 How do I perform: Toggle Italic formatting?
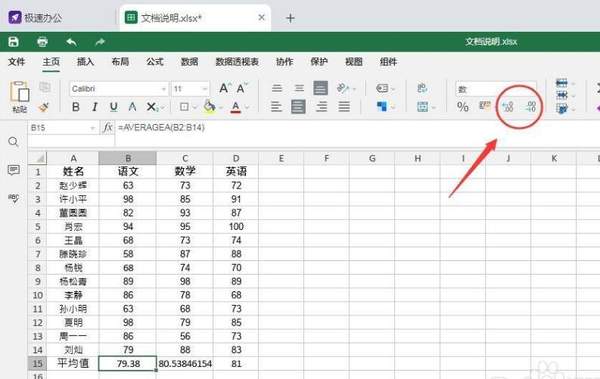95,106
